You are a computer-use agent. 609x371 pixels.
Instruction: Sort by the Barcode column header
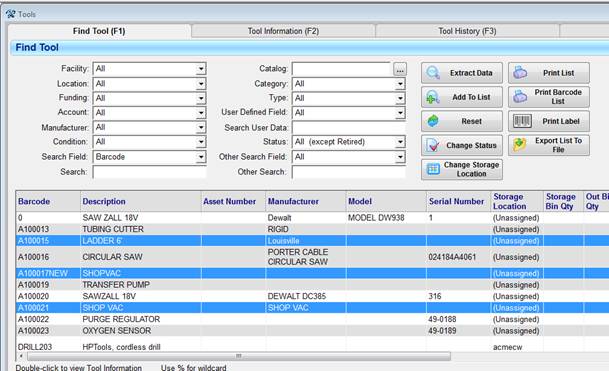[x=48, y=201]
